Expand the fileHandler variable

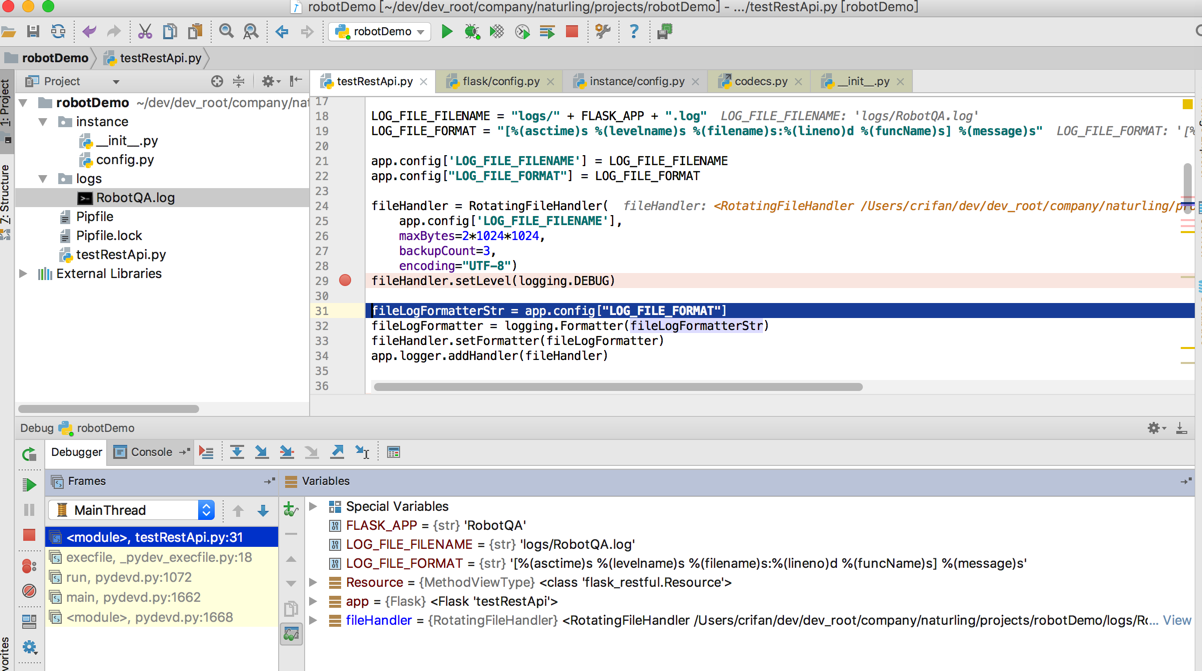click(x=313, y=621)
